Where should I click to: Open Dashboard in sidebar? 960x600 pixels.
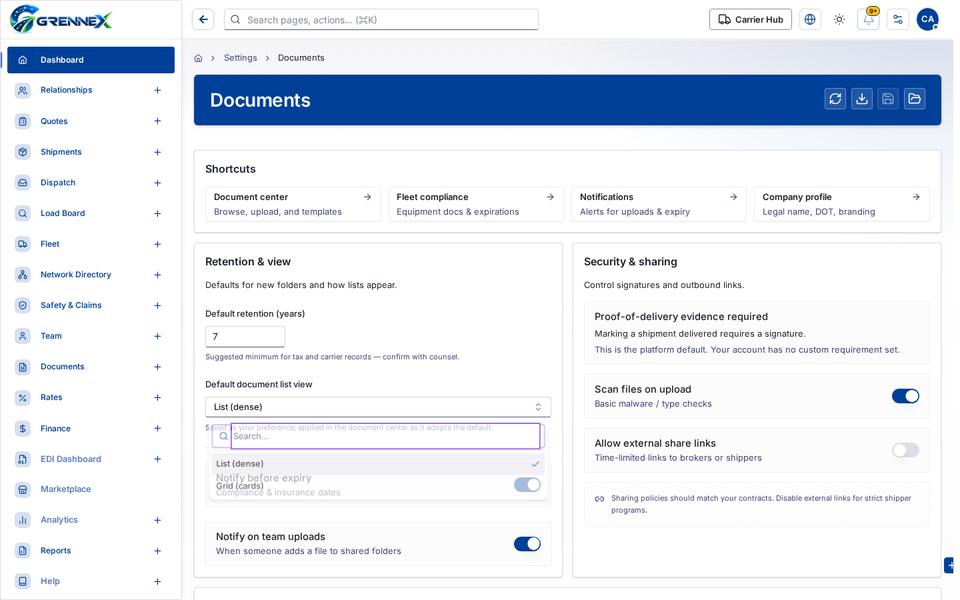coord(91,60)
